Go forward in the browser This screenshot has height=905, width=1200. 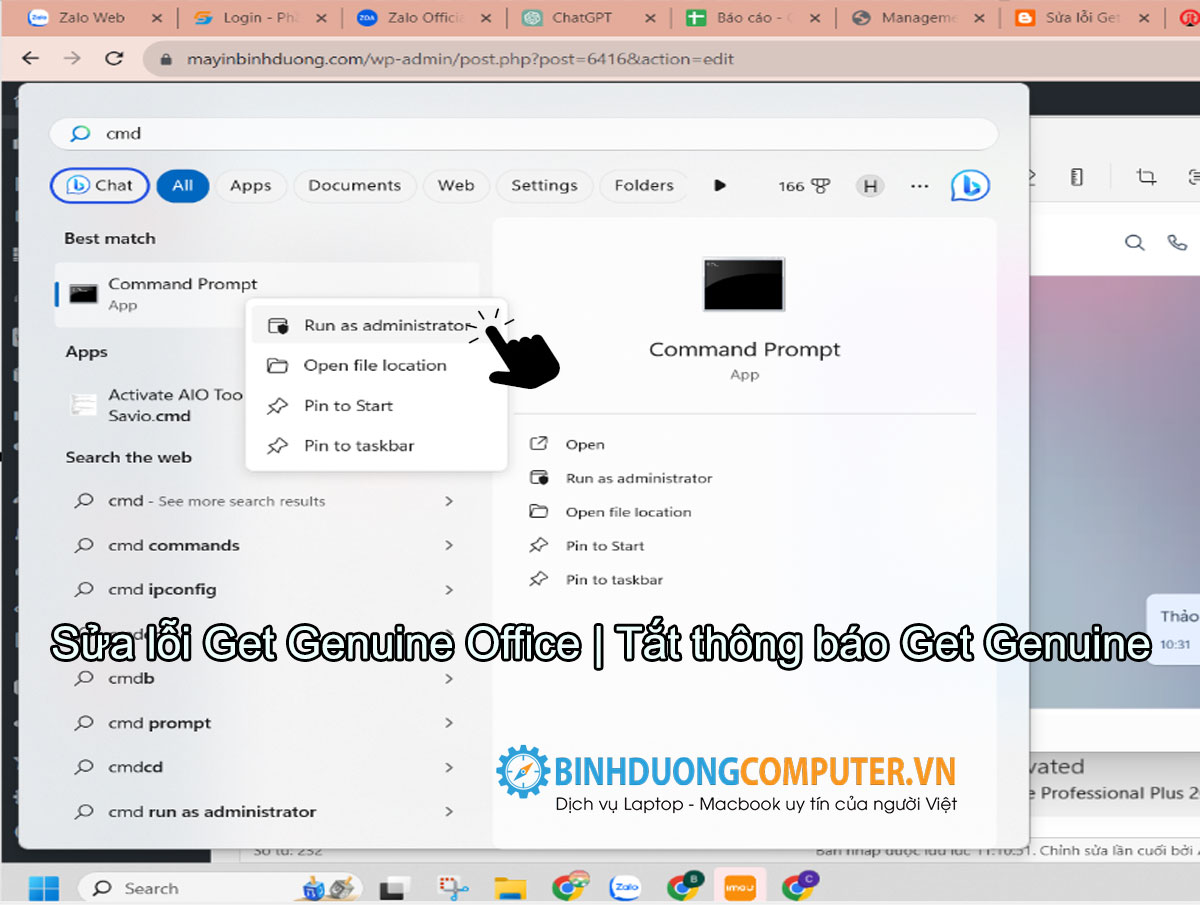point(72,59)
